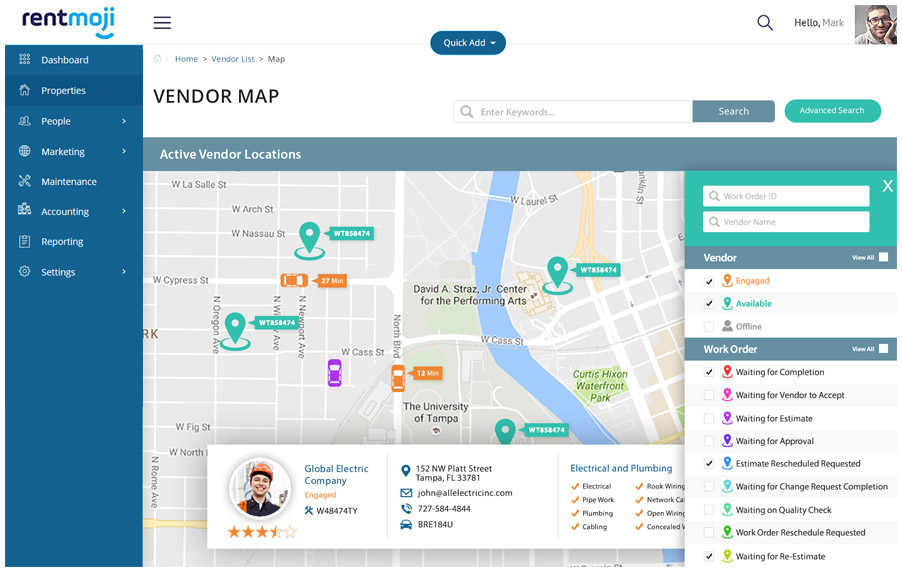
Task: Expand the Quick Add dropdown
Action: pyautogui.click(x=468, y=43)
